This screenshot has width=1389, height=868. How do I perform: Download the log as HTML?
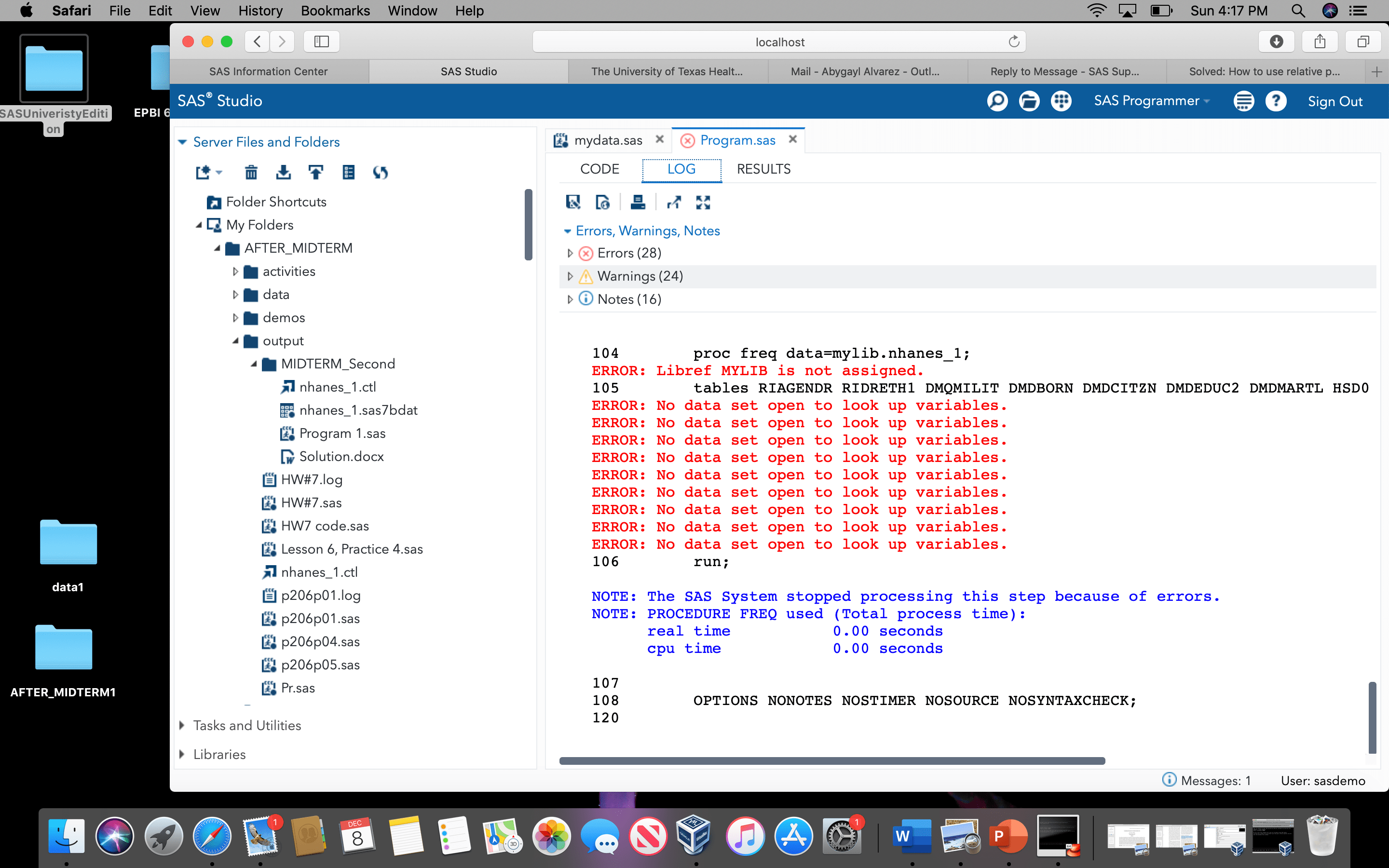[x=603, y=202]
